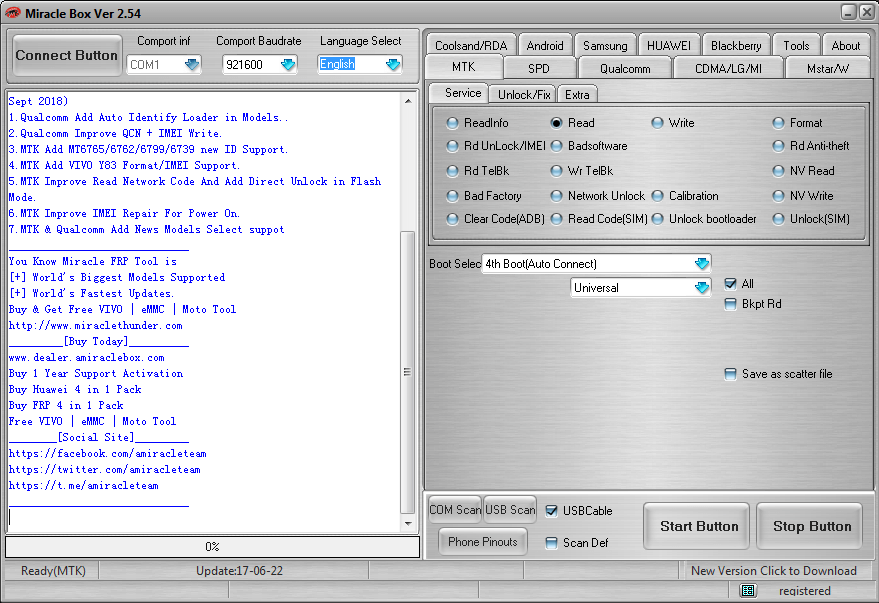Enable Save as scatter file checkbox

[x=730, y=374]
